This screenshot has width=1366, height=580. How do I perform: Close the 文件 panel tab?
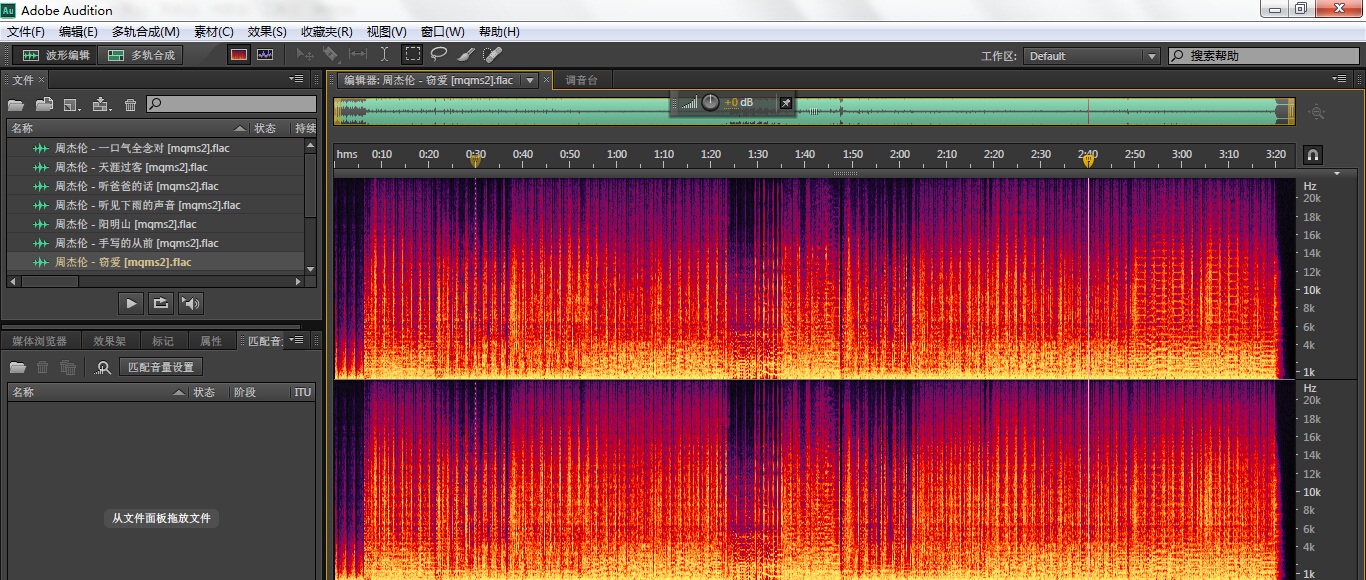click(42, 80)
